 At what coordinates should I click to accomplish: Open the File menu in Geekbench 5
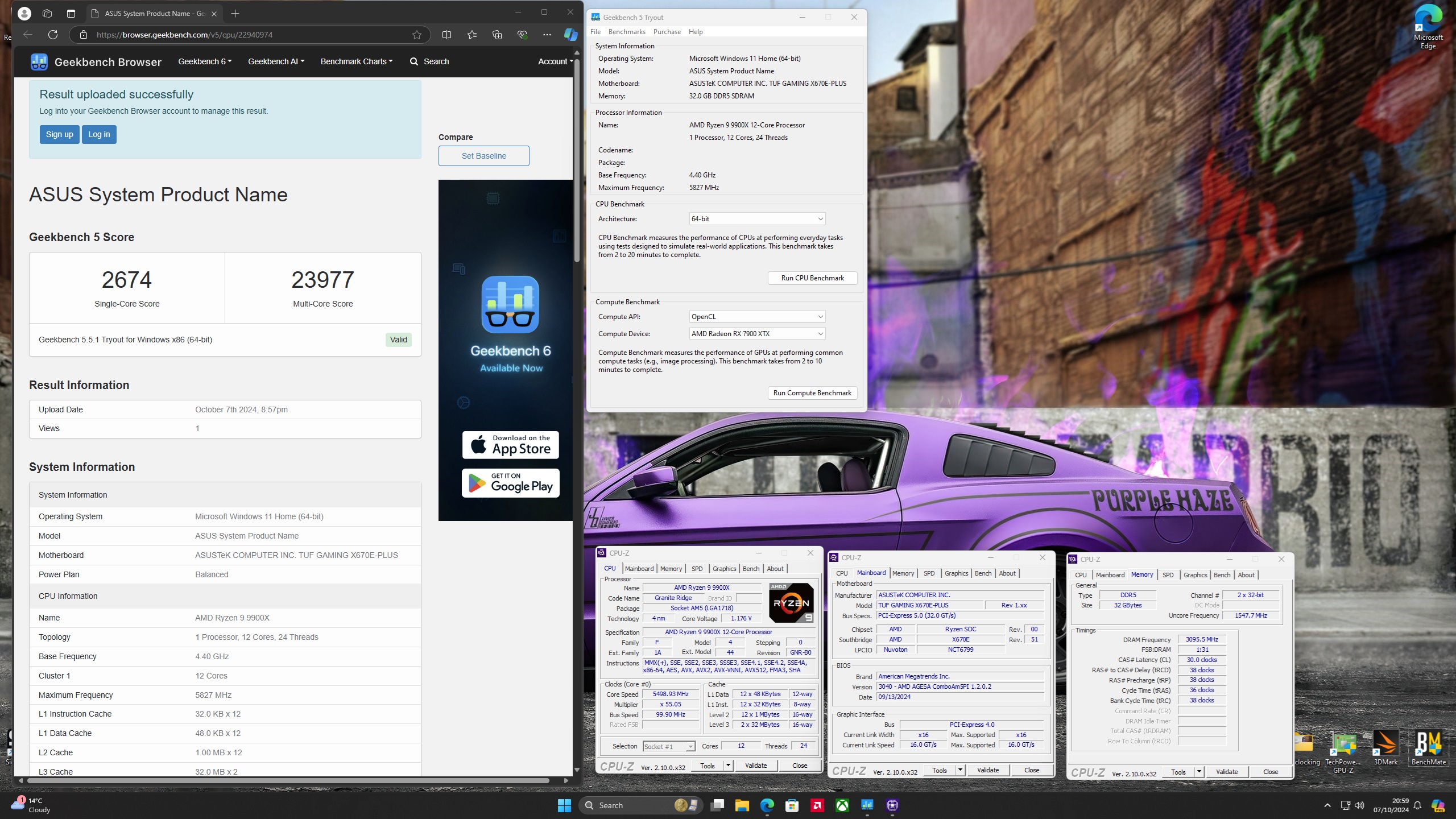595,32
